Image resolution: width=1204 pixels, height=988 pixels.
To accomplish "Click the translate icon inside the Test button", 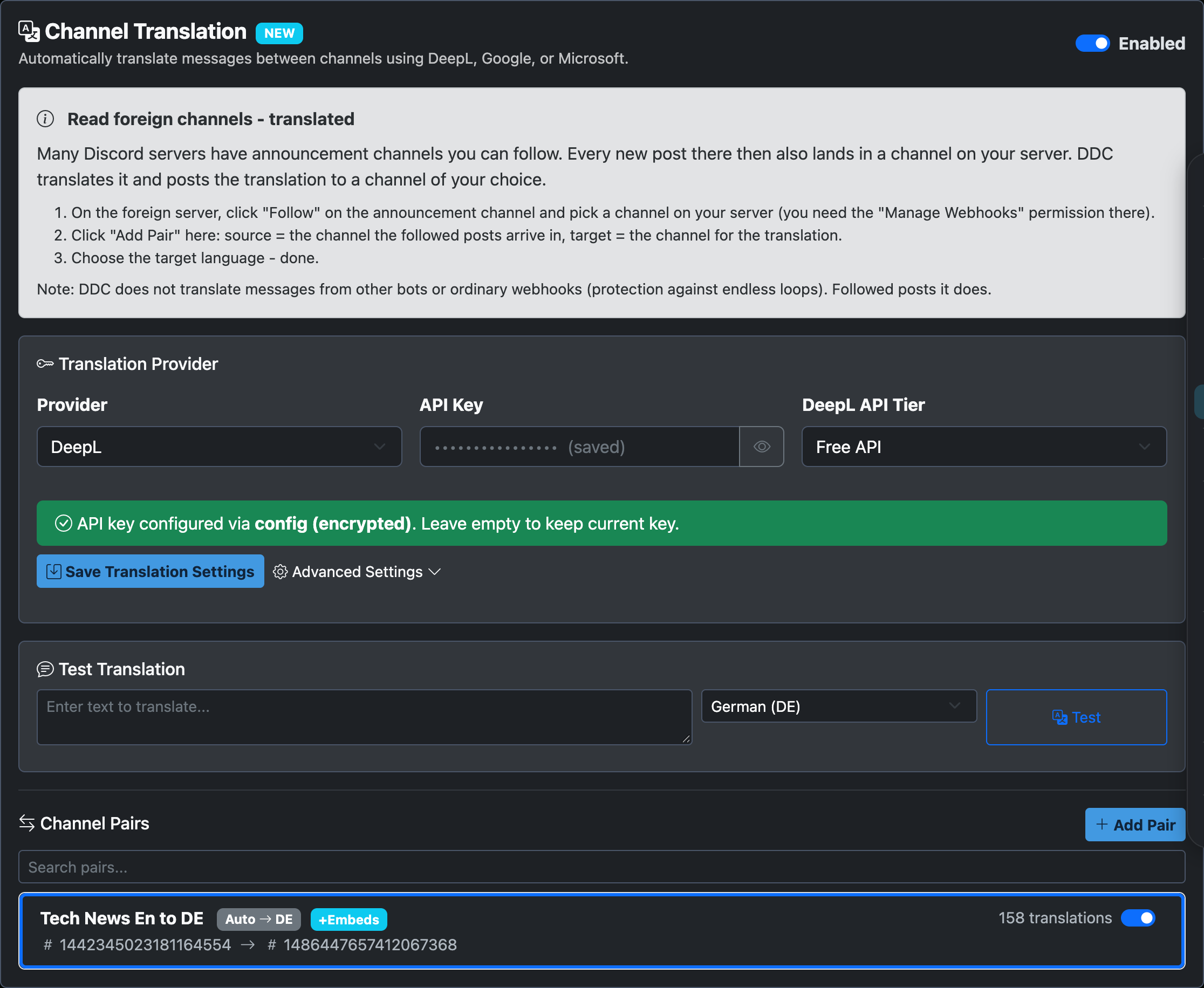I will point(1059,717).
